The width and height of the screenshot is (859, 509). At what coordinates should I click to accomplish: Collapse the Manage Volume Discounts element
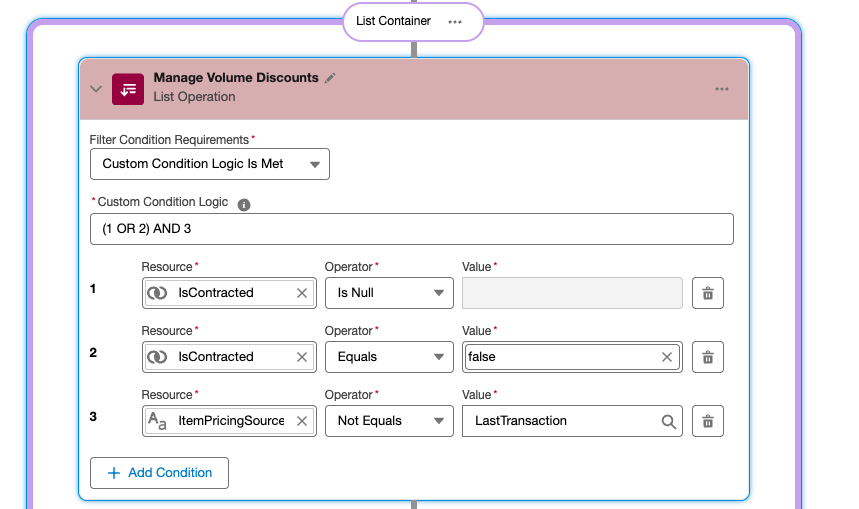point(96,89)
